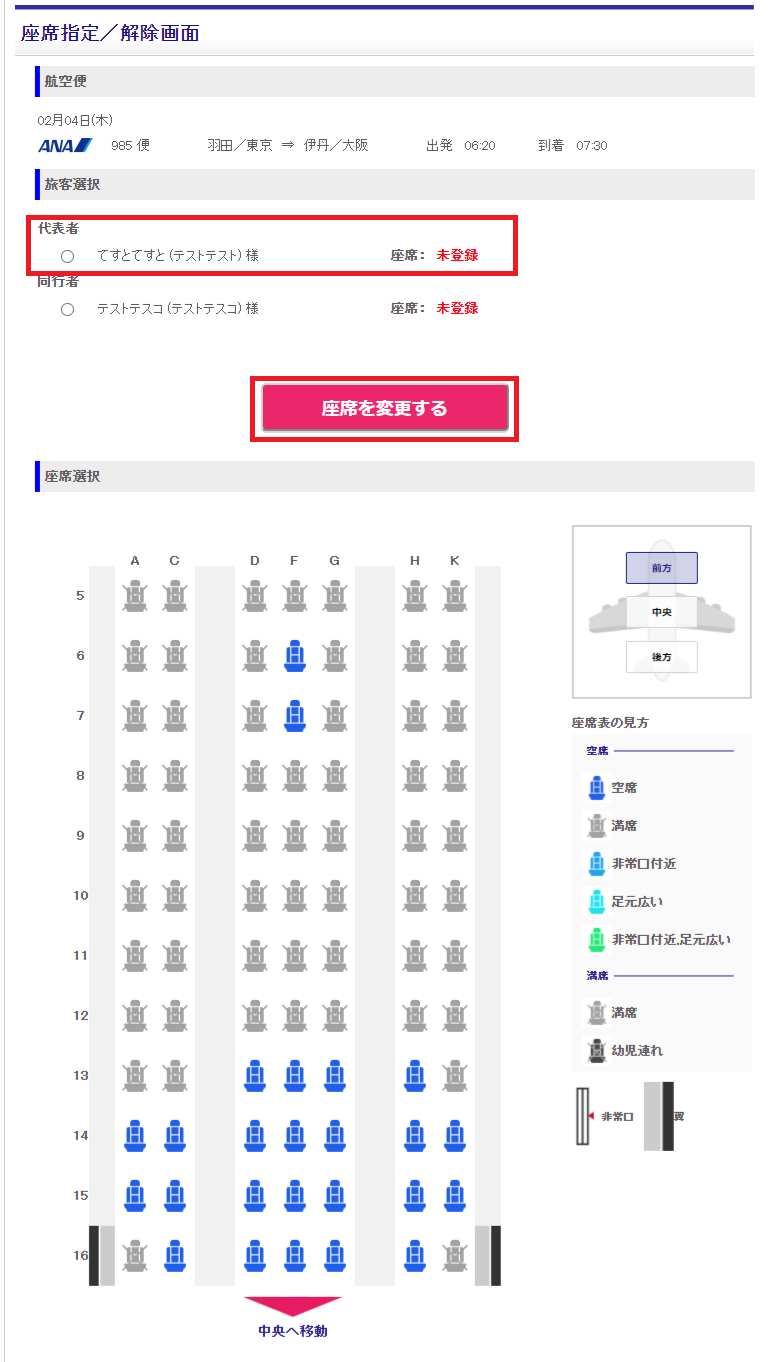Select vacant seat 14C
The height and width of the screenshot is (1362, 771).
175,1136
